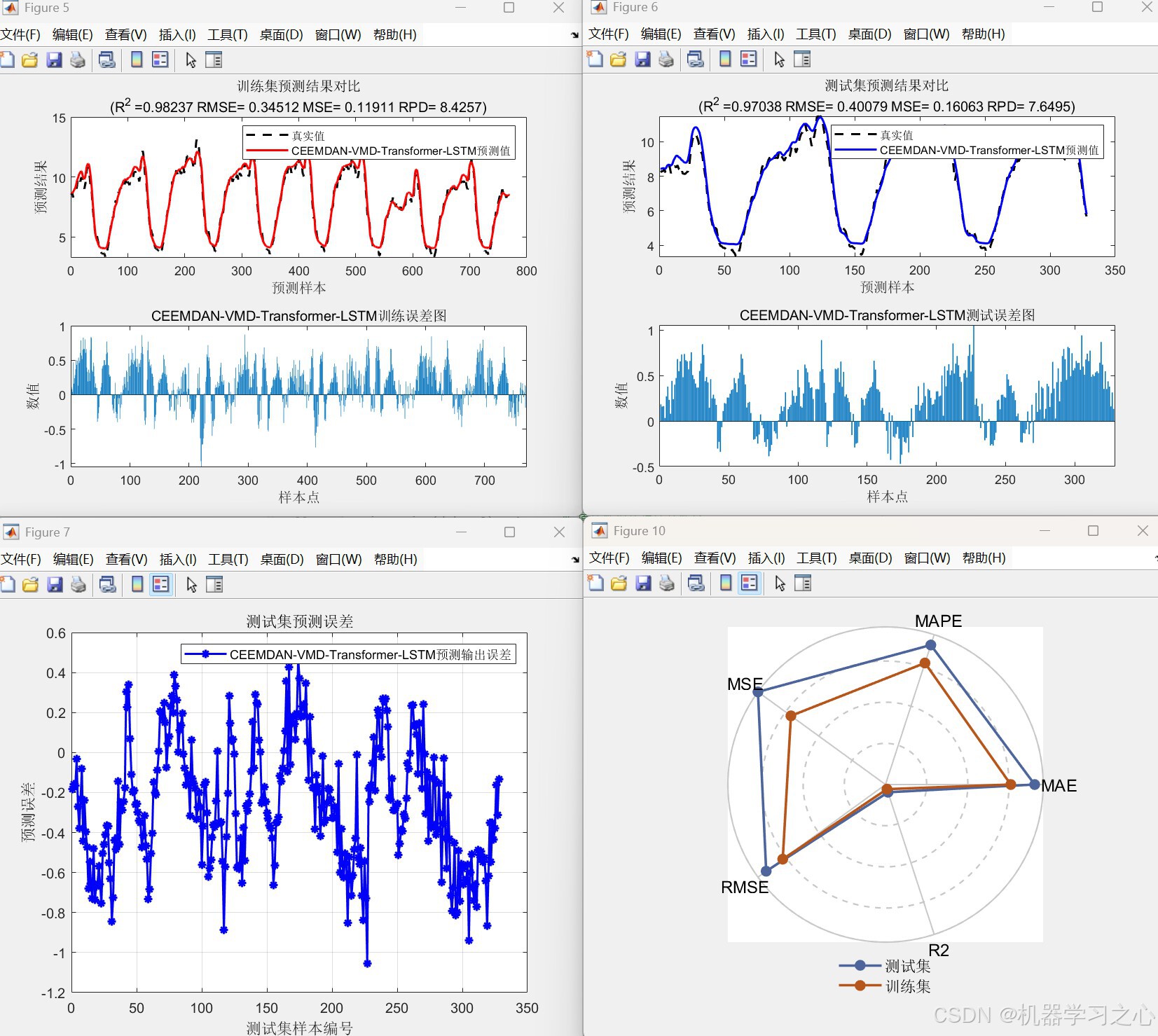
Task: Click 测试集样本编号 axis label in Figure 7
Action: [x=300, y=1028]
